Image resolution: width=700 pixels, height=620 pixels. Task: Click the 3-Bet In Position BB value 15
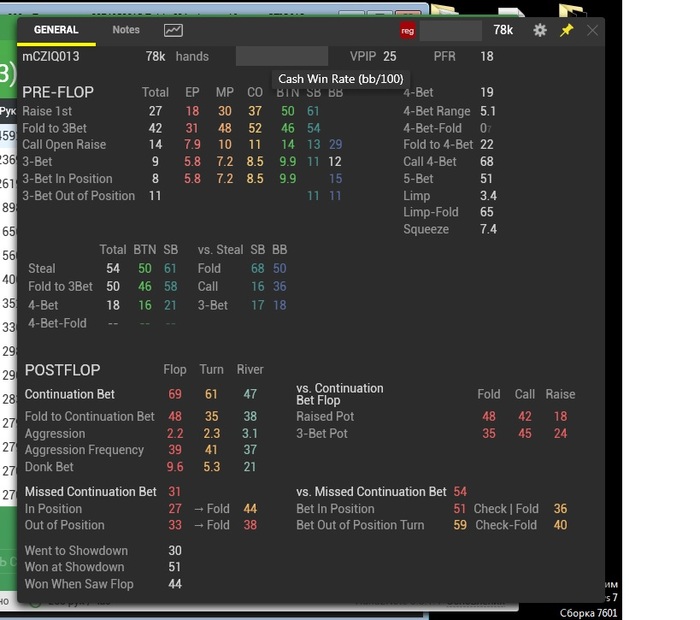335,179
